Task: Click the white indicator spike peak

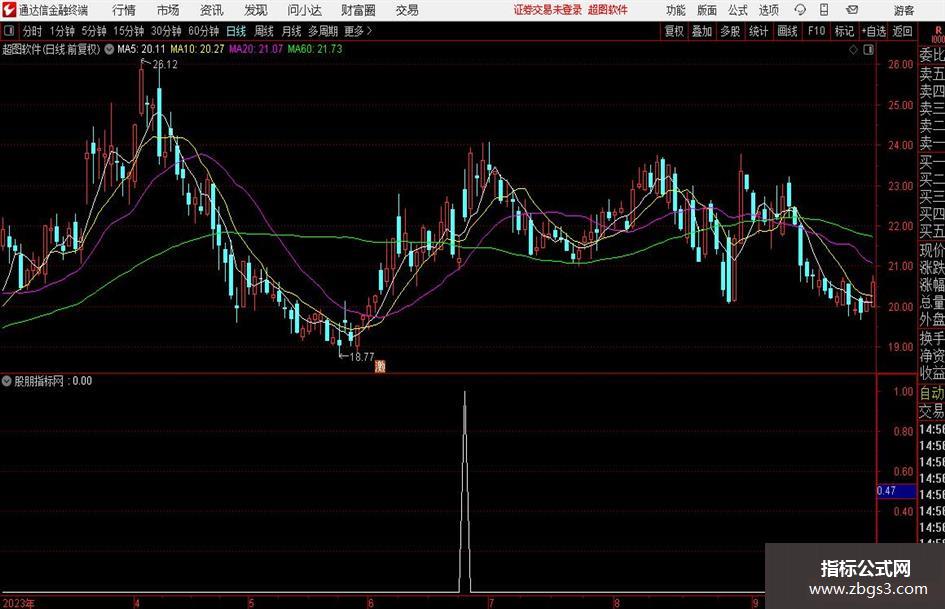Action: pos(464,393)
